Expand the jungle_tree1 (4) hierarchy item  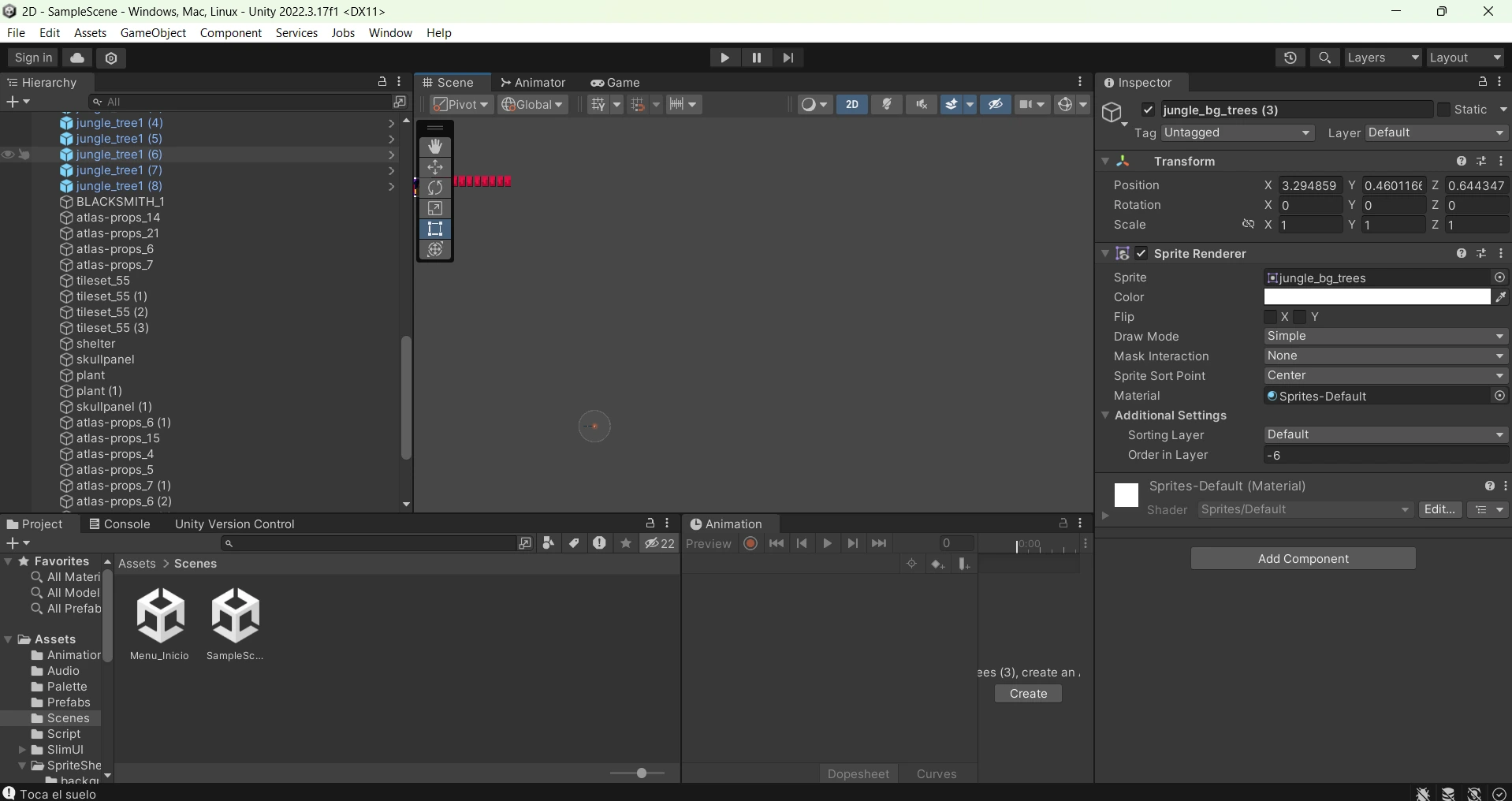point(392,123)
